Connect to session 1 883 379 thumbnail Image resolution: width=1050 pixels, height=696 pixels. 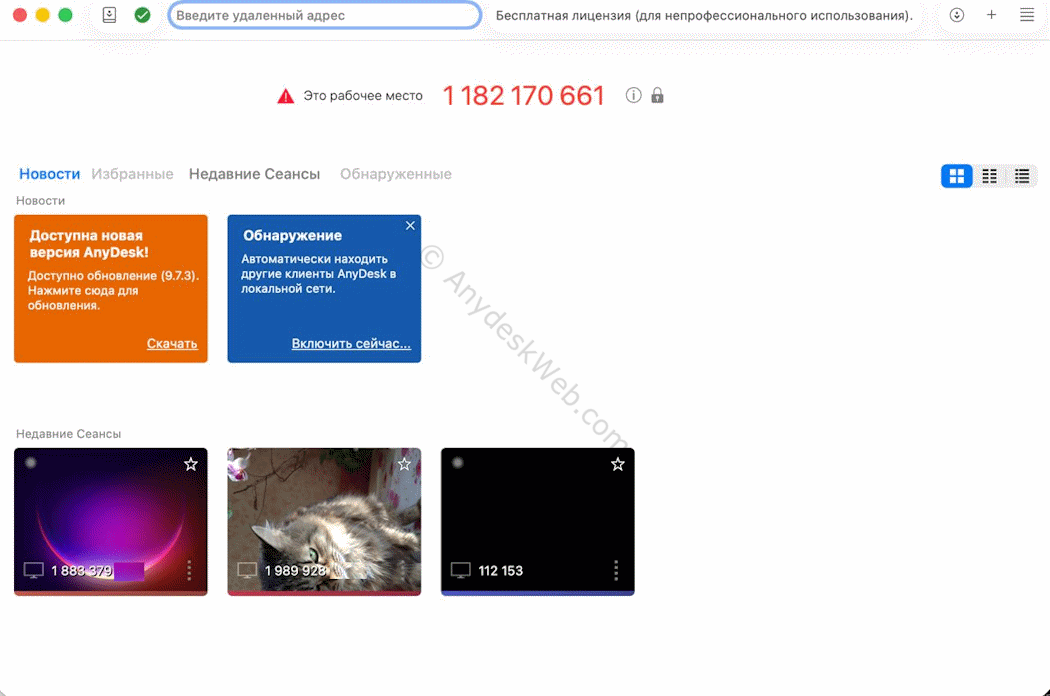pyautogui.click(x=111, y=522)
